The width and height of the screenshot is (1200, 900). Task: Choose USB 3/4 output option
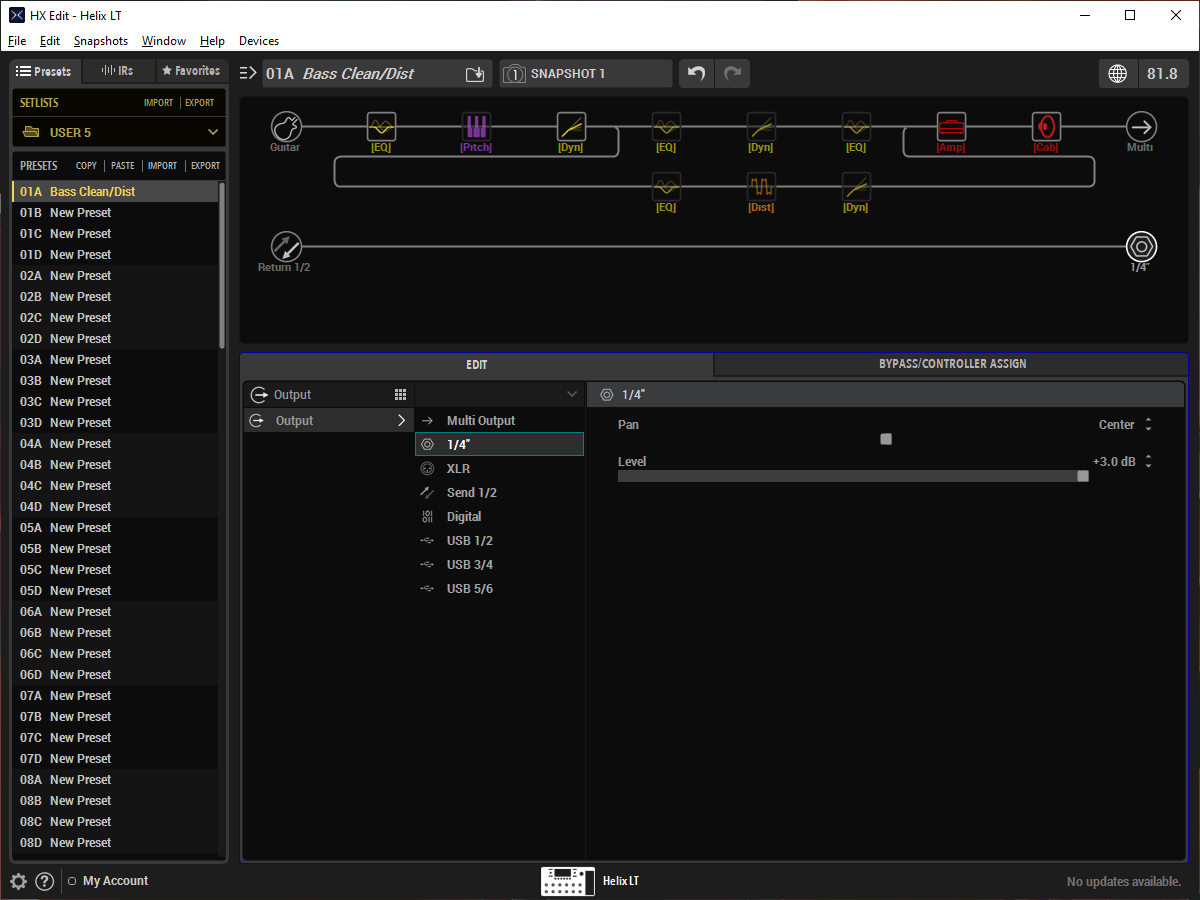(x=499, y=565)
